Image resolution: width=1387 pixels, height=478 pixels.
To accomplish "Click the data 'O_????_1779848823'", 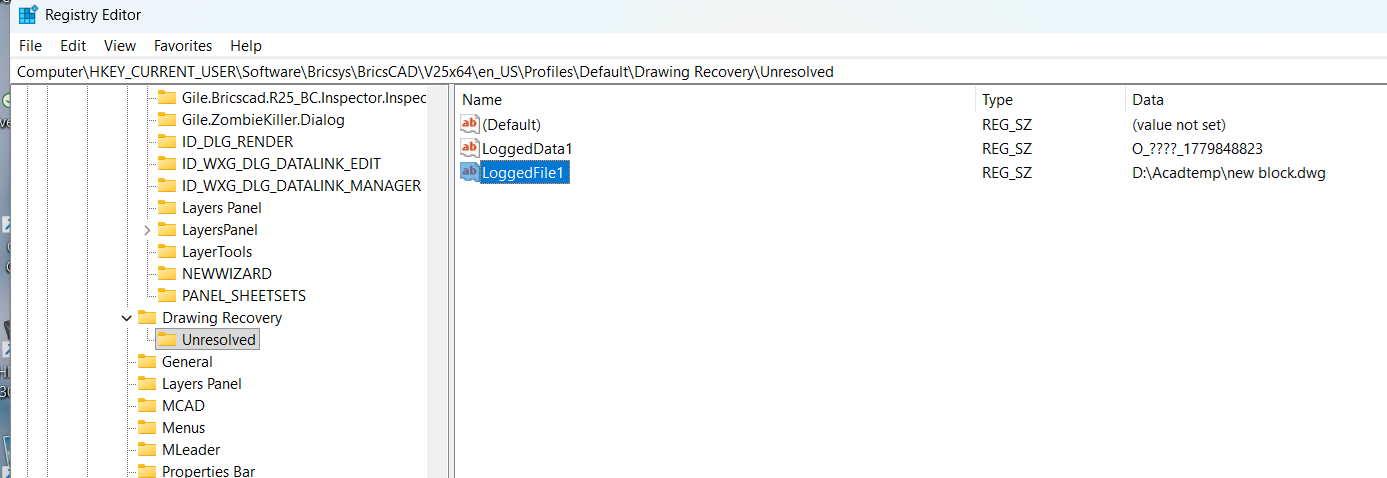I will click(x=1197, y=148).
